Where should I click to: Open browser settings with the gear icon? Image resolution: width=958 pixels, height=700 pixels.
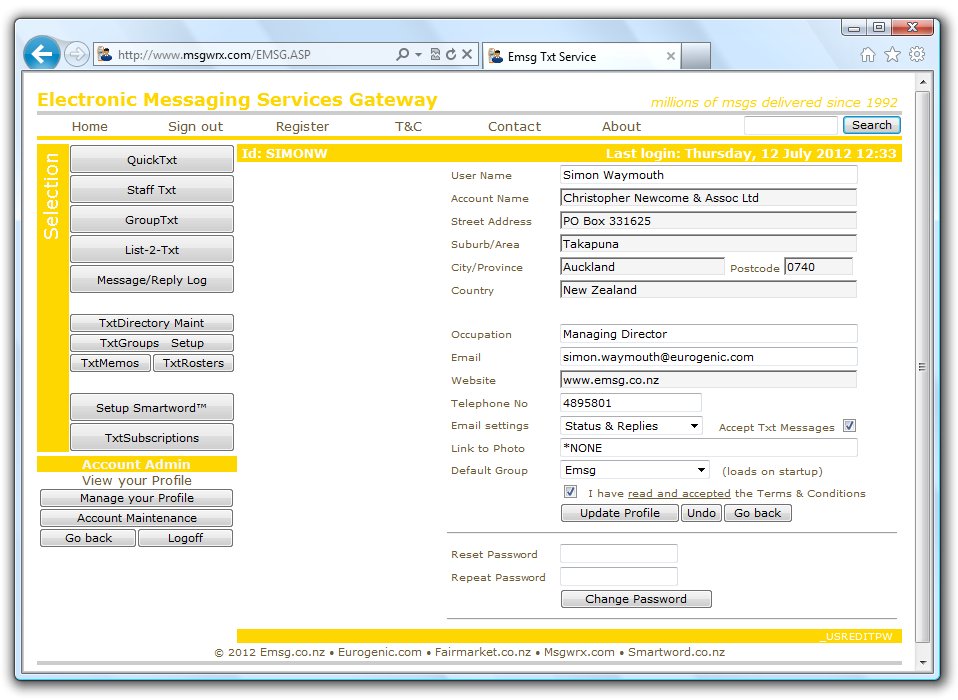pyautogui.click(x=917, y=56)
